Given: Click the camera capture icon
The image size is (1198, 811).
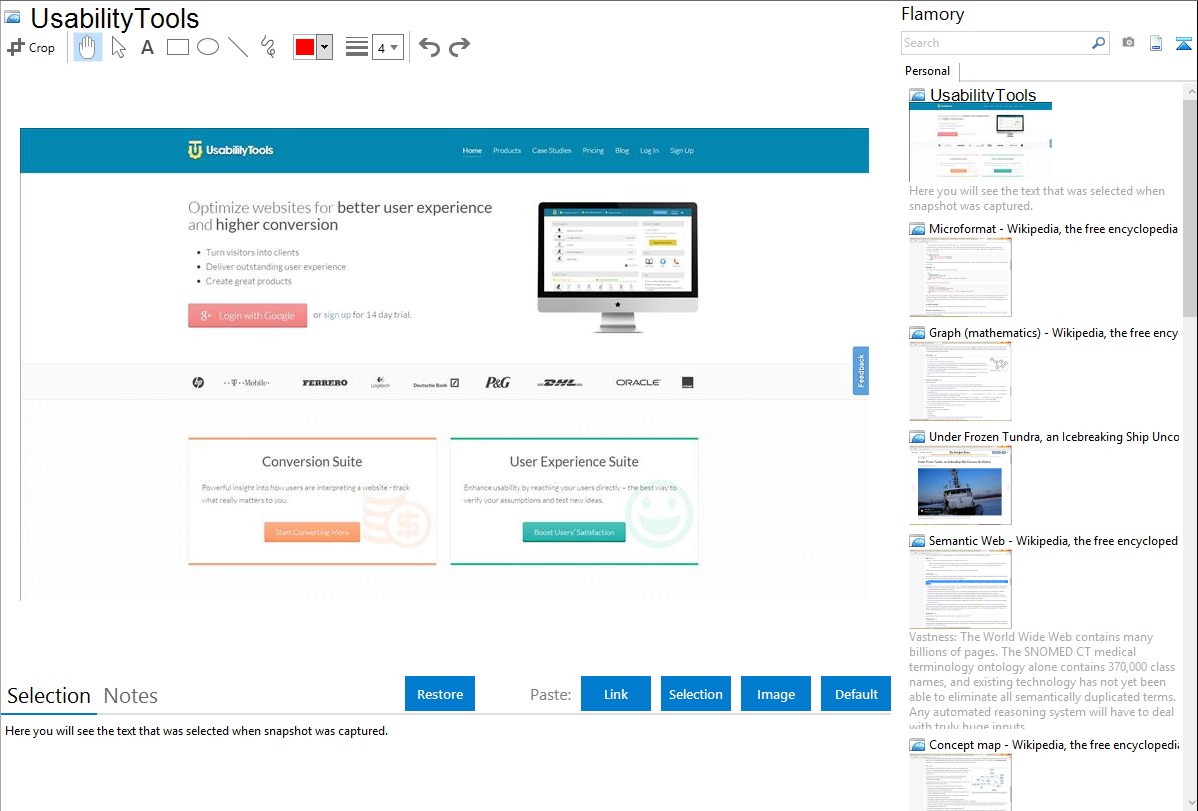Looking at the screenshot, I should click(1128, 42).
